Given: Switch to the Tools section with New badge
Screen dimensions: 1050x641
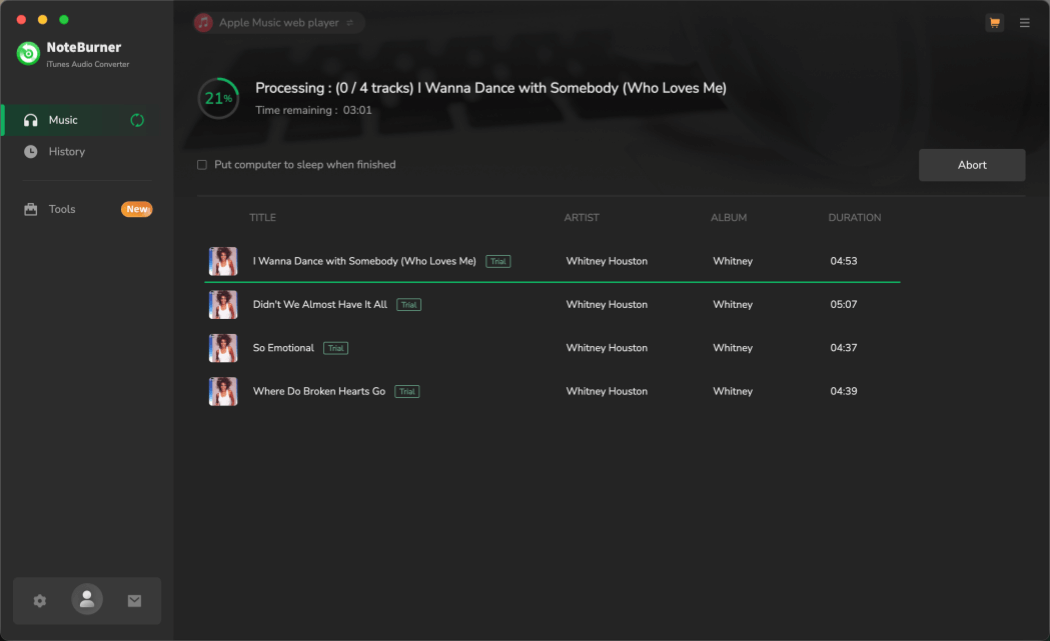Looking at the screenshot, I should 62,209.
